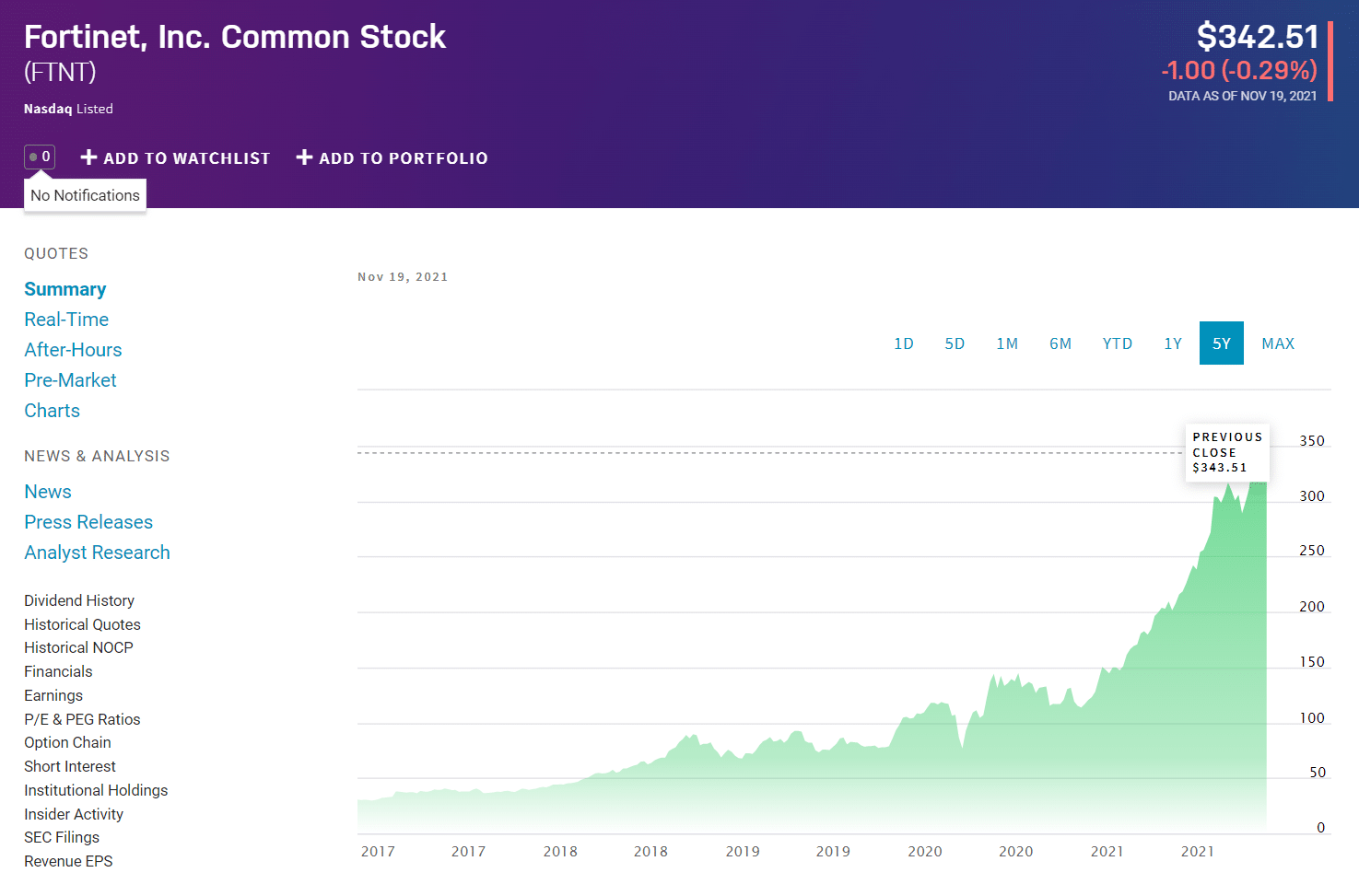The image size is (1359, 896).
Task: View Earnings page
Action: 53,695
